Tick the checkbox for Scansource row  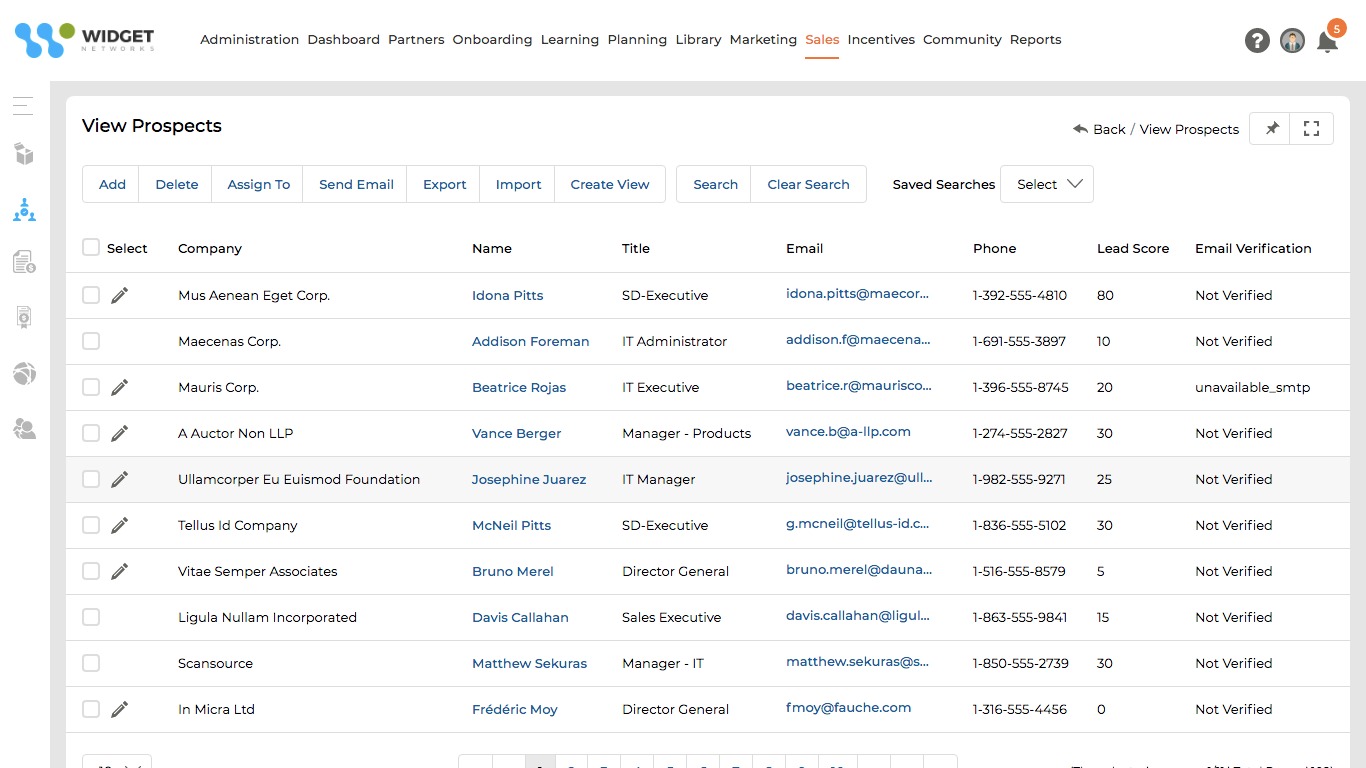[91, 663]
